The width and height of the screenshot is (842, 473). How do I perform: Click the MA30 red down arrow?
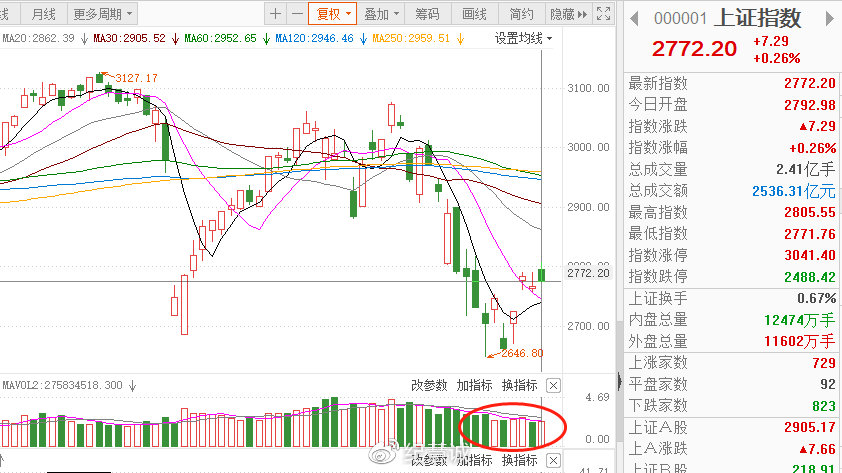click(x=175, y=39)
